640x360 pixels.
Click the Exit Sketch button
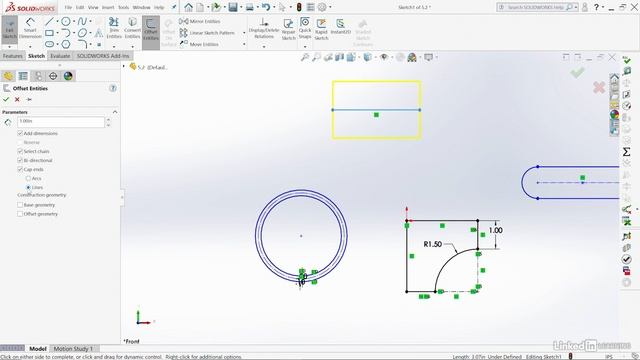tap(9, 29)
